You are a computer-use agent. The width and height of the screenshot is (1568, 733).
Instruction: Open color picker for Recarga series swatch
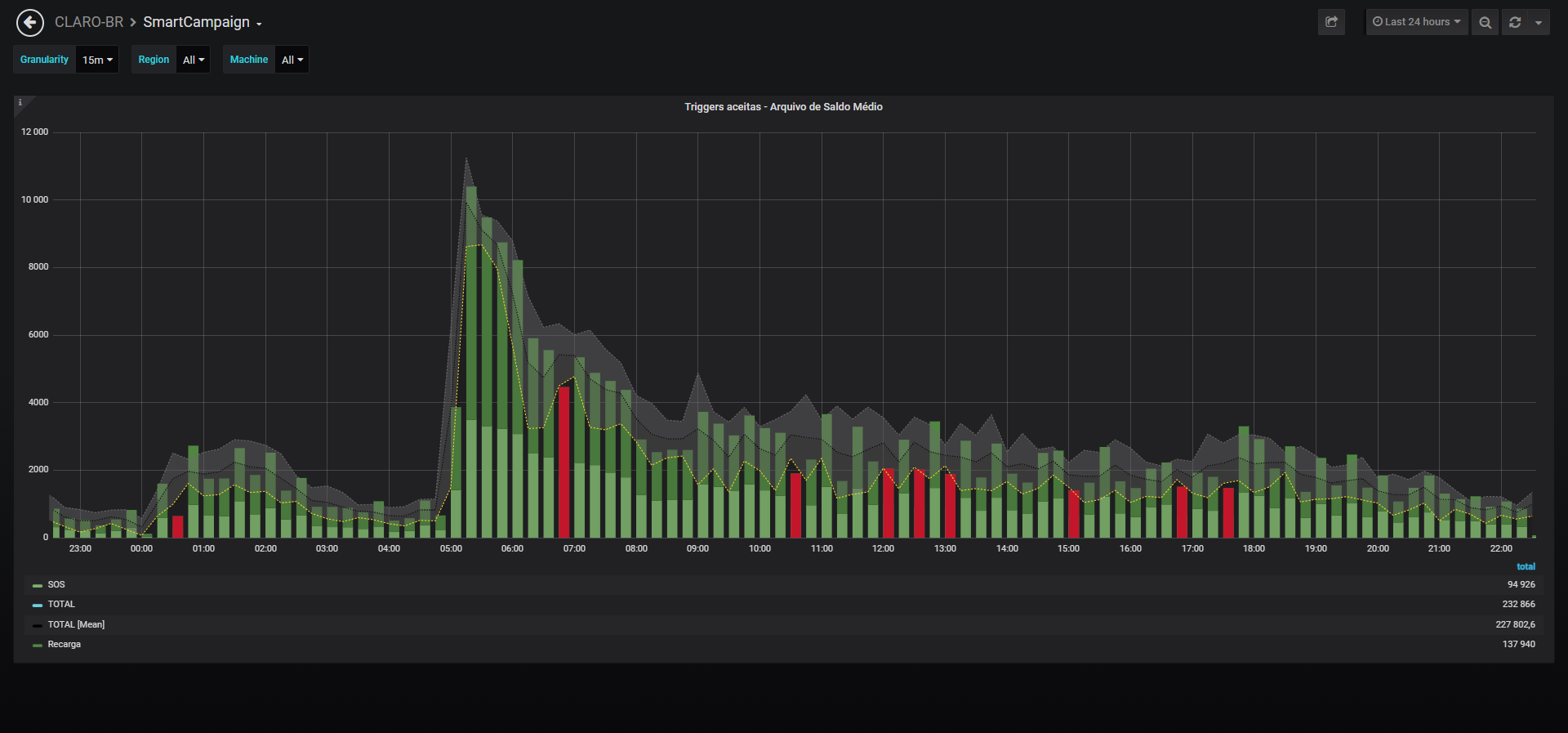point(38,645)
